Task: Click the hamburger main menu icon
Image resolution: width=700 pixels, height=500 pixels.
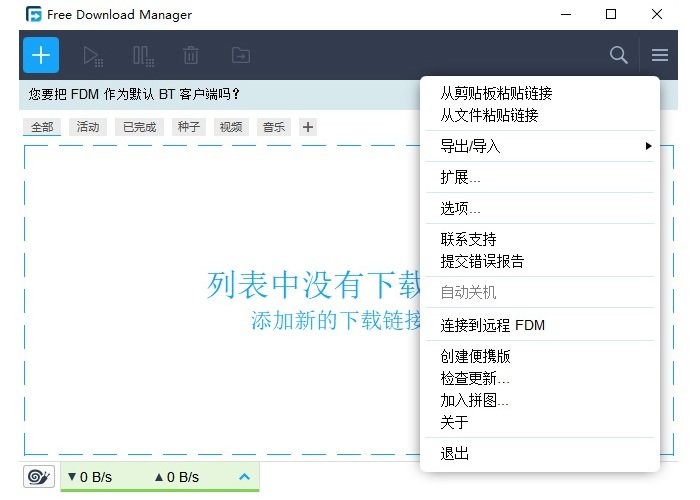Action: pyautogui.click(x=660, y=55)
